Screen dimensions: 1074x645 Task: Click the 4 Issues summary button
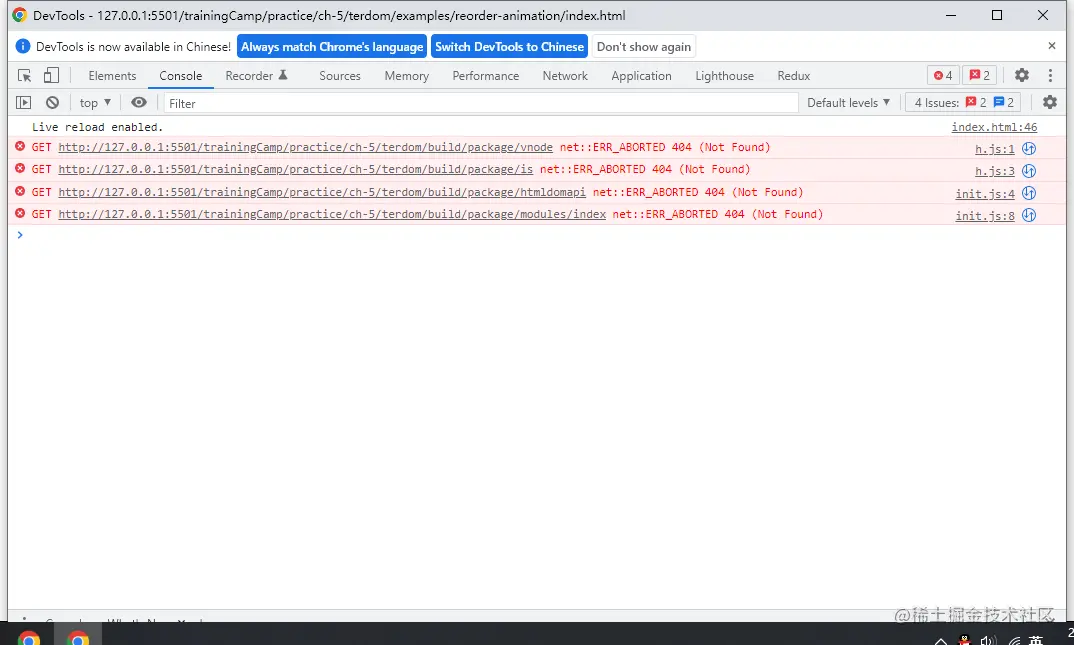click(x=963, y=103)
